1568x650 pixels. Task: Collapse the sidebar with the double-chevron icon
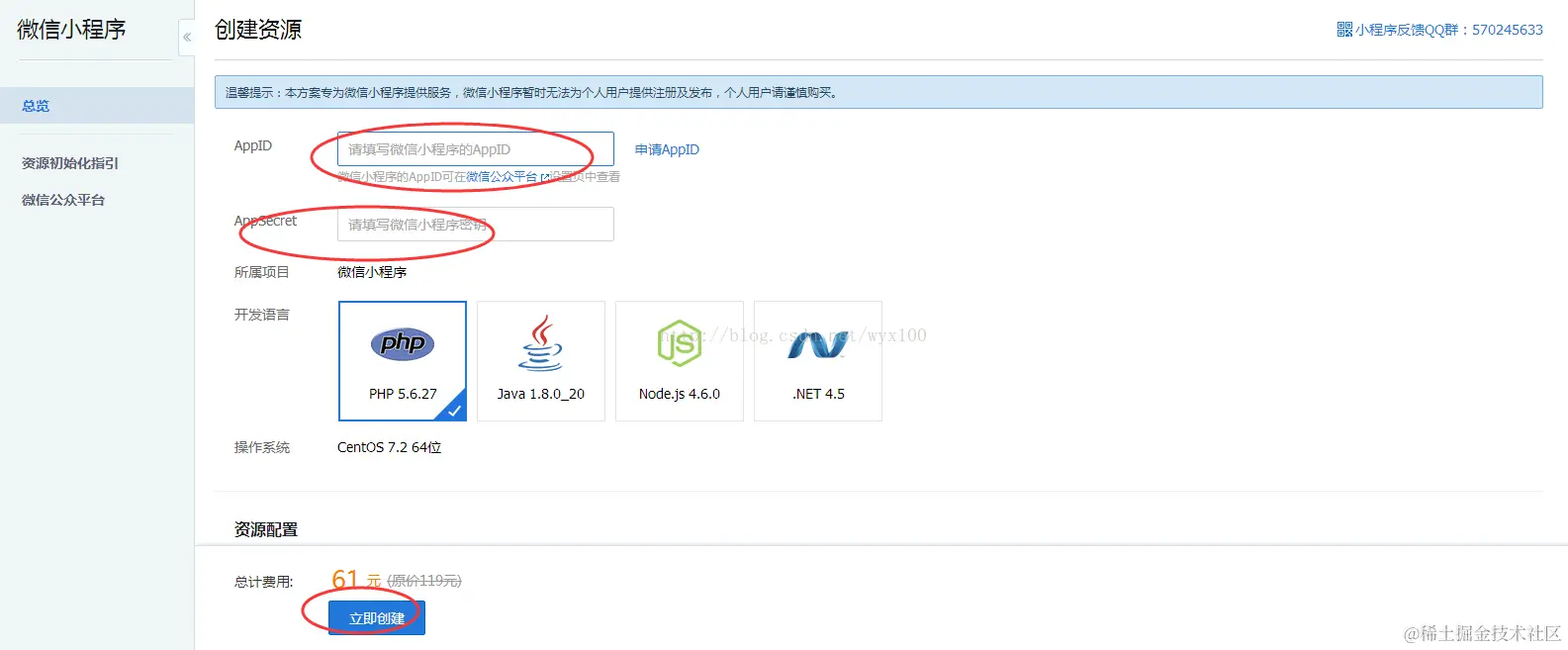pyautogui.click(x=186, y=37)
